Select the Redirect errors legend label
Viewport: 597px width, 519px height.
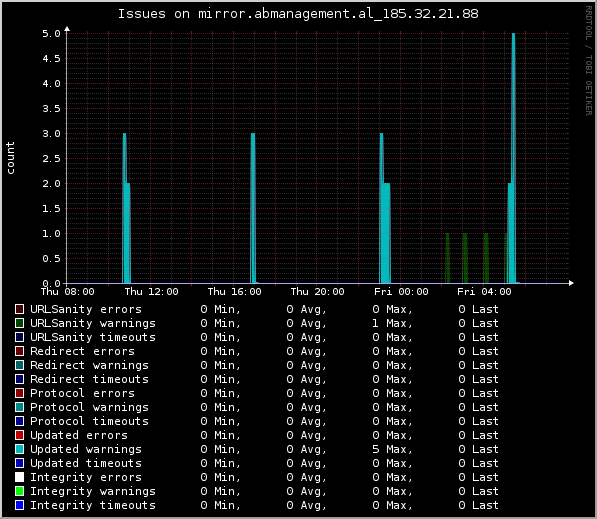tap(82, 351)
